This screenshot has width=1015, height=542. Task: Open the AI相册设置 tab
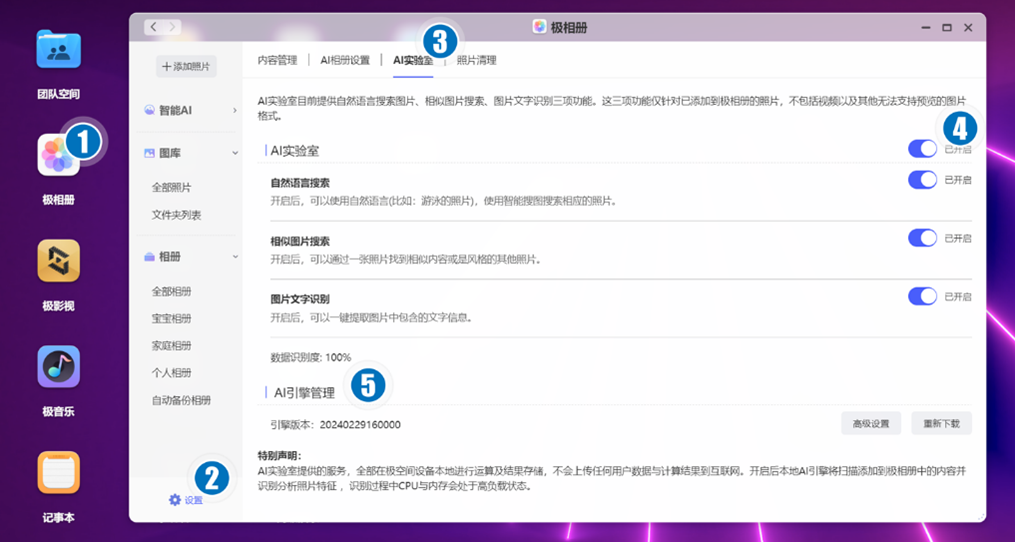point(345,60)
